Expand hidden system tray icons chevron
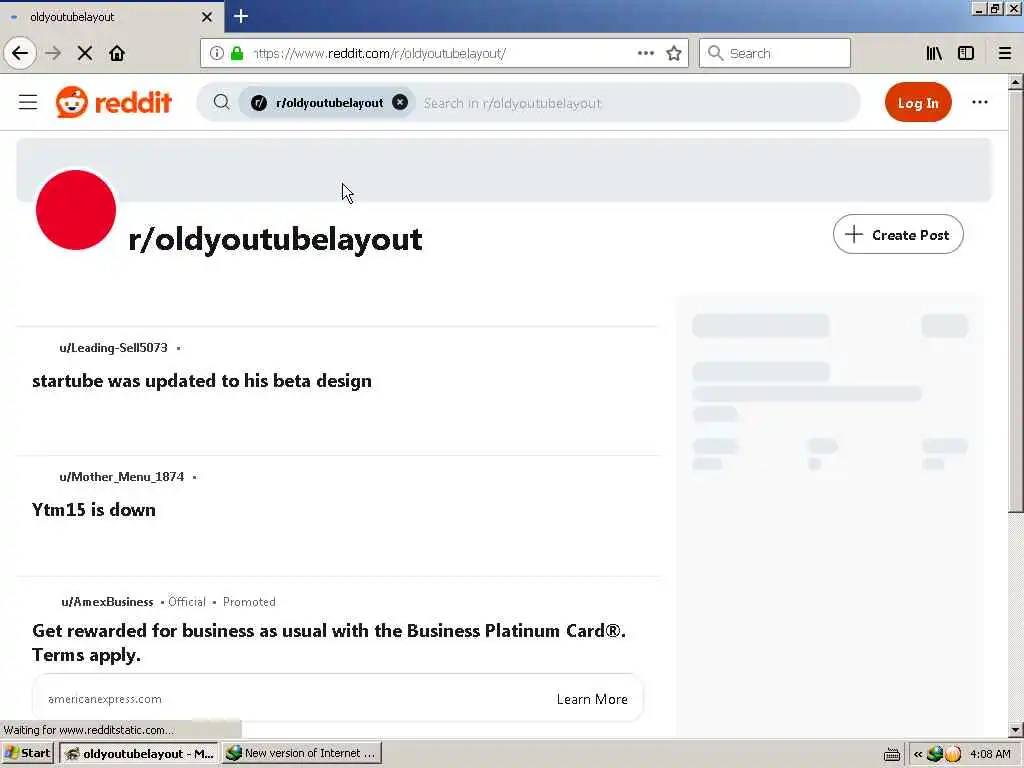This screenshot has height=768, width=1024. [918, 754]
